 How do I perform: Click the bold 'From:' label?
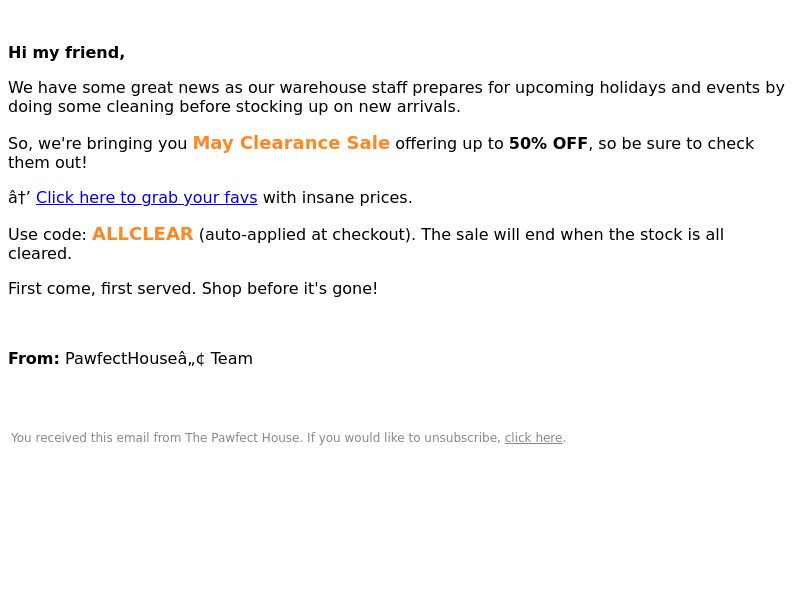pos(34,358)
